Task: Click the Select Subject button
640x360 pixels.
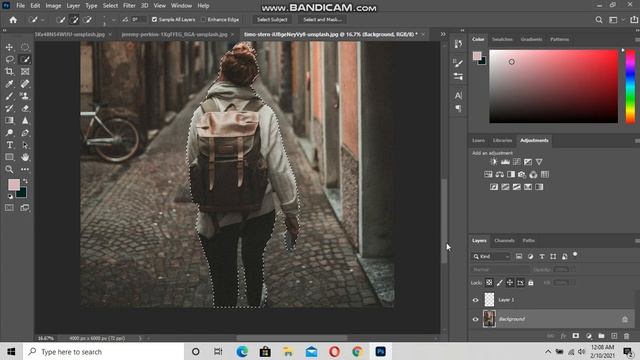Action: coord(272,20)
